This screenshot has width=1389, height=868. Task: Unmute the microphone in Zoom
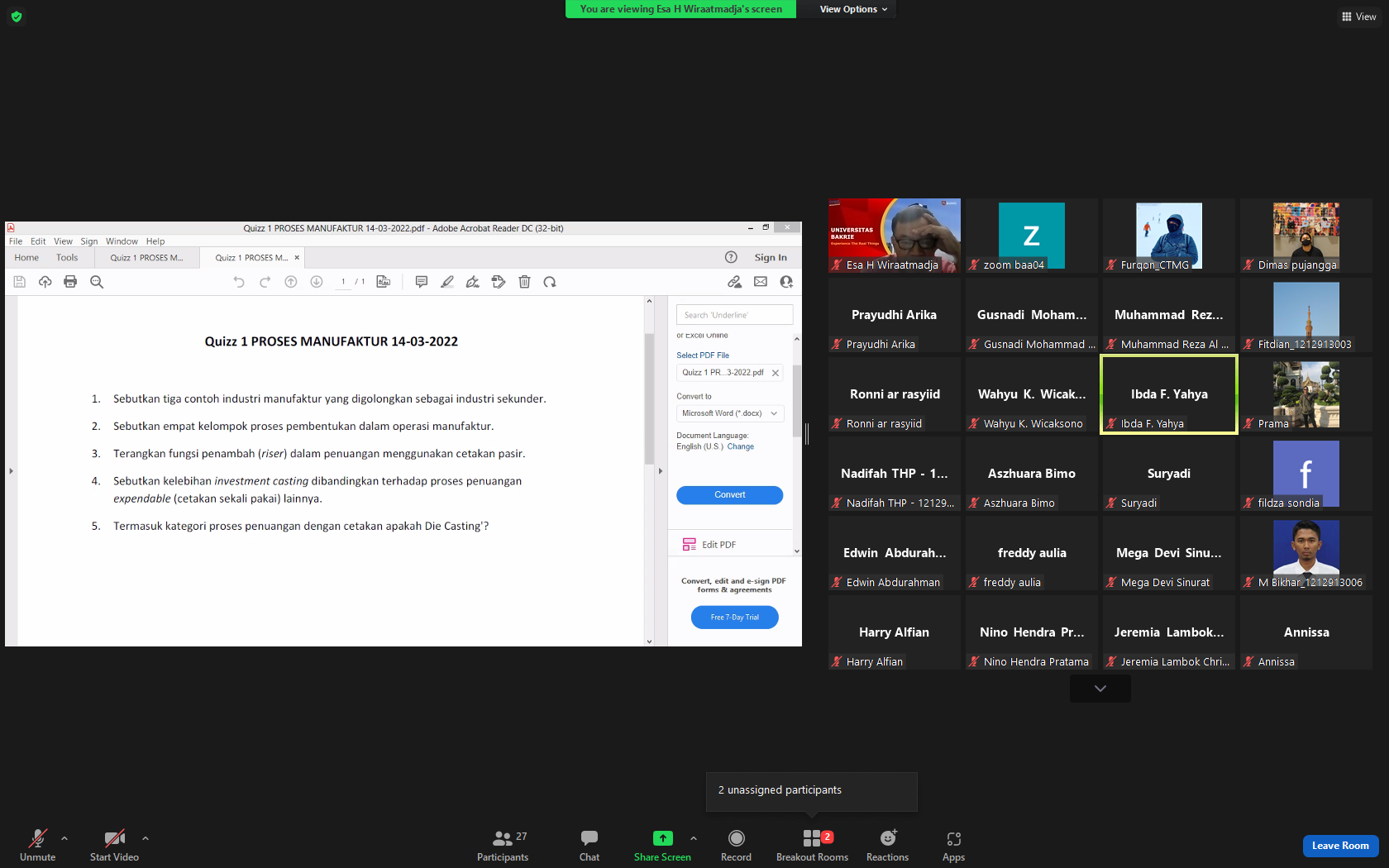coord(38,847)
